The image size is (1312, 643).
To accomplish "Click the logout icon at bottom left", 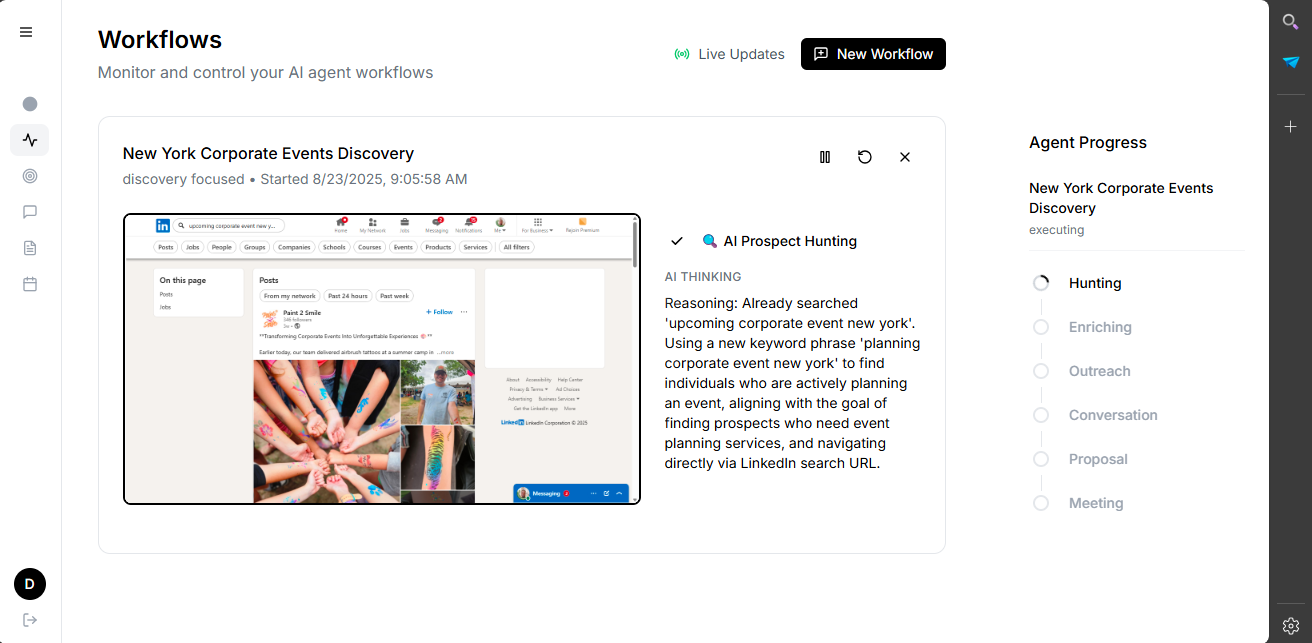I will coord(30,620).
